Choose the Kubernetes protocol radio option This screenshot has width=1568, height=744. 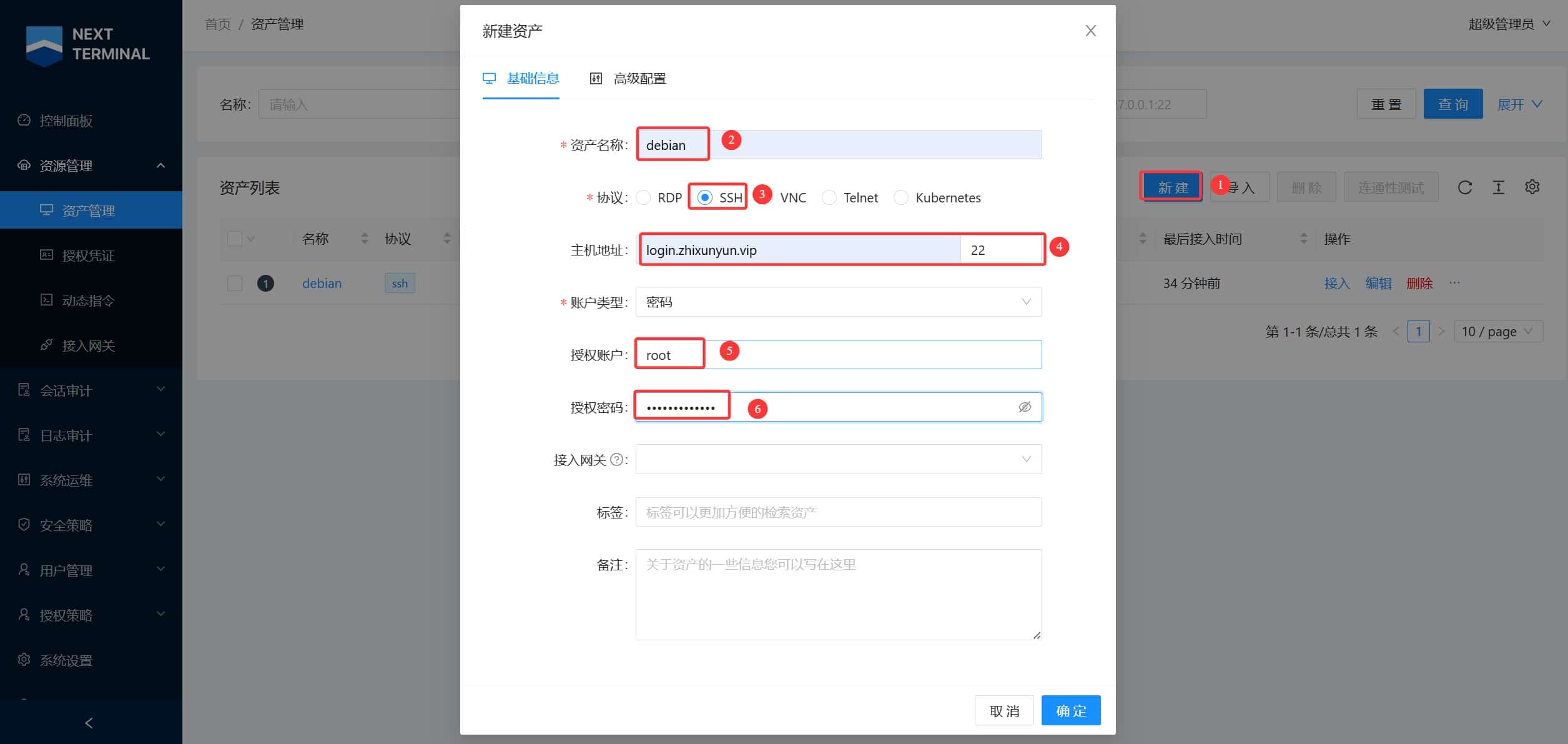coord(901,198)
